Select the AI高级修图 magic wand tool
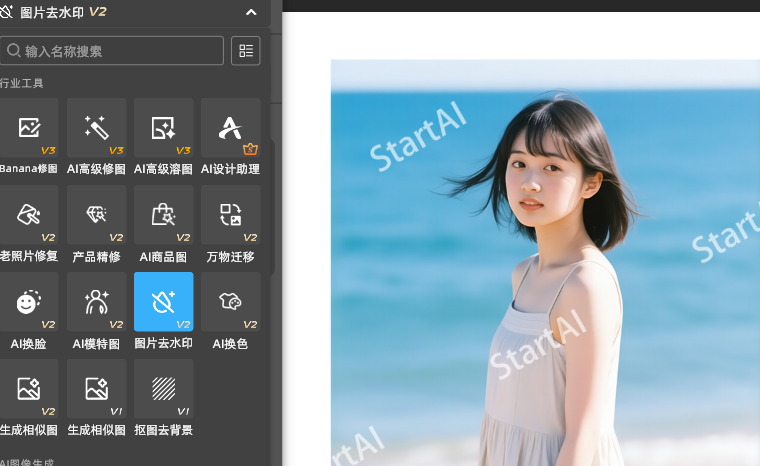This screenshot has height=466, width=760. tap(96, 128)
